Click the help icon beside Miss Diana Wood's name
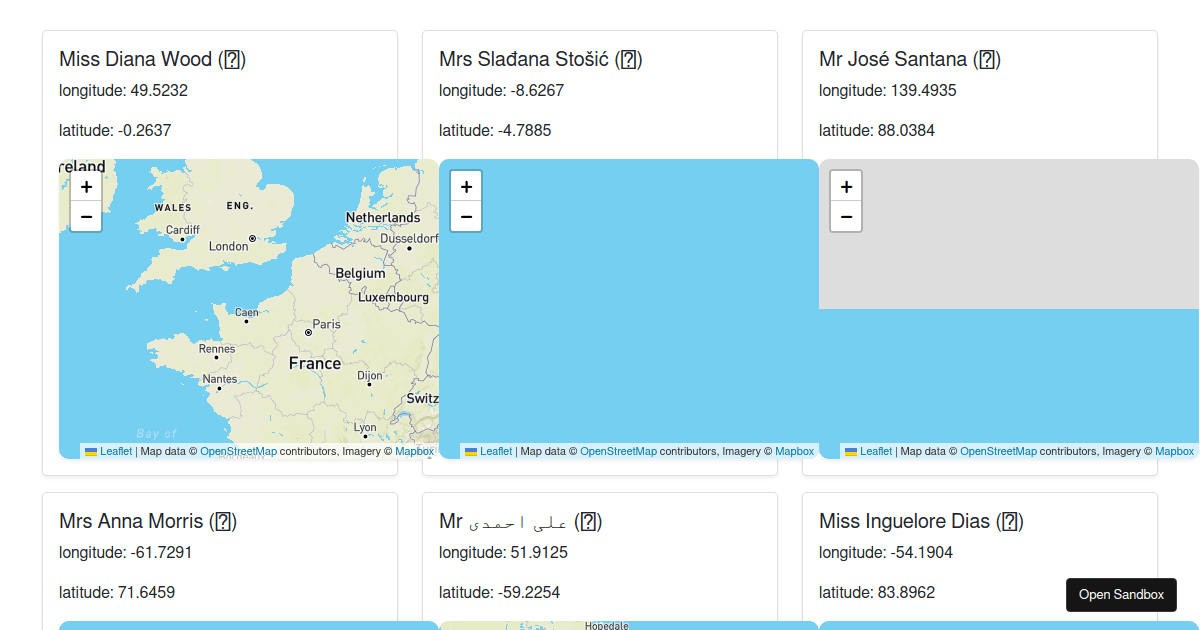Screen dimensions: 1200x630 coord(233,60)
